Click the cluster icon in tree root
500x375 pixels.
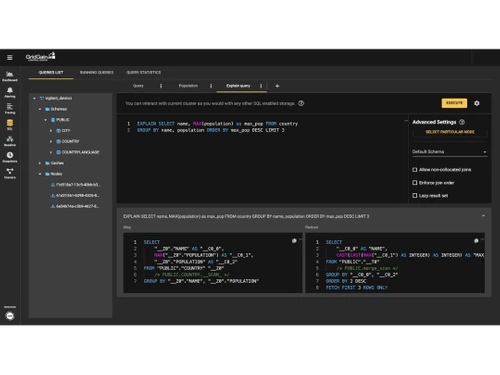coord(42,98)
